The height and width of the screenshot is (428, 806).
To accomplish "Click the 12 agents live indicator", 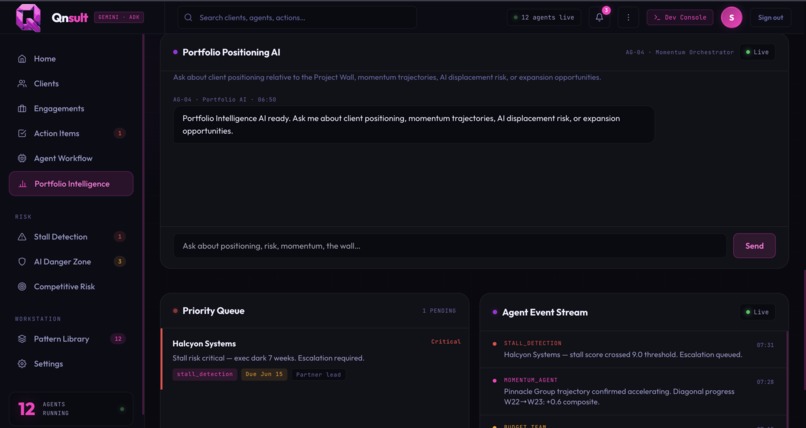I will (544, 17).
